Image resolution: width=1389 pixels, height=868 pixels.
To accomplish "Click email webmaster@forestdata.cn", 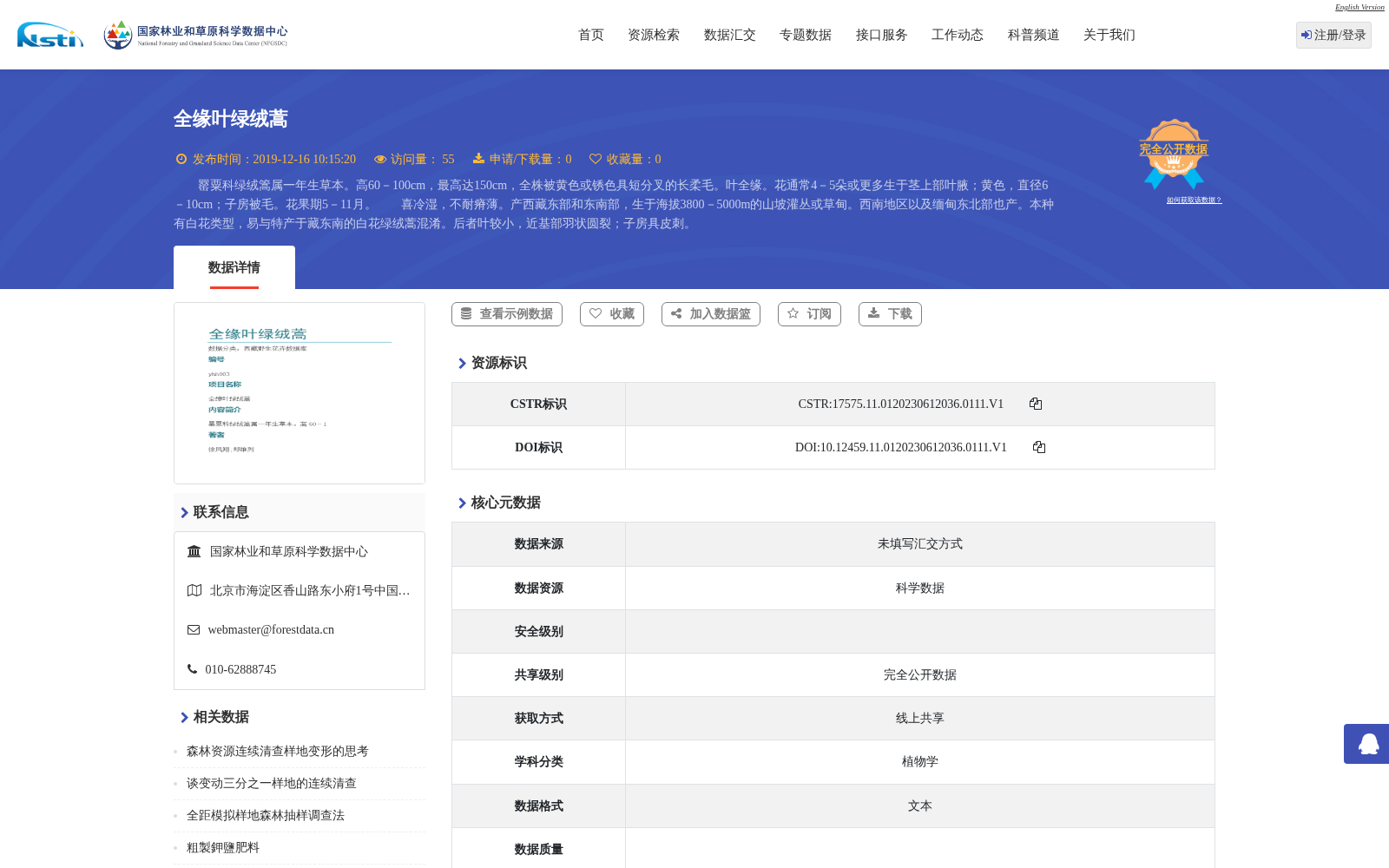I will pyautogui.click(x=271, y=630).
